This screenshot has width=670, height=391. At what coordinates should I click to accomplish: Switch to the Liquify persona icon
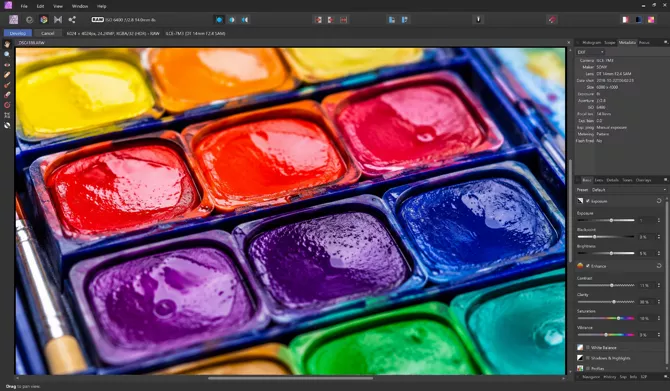tap(29, 20)
